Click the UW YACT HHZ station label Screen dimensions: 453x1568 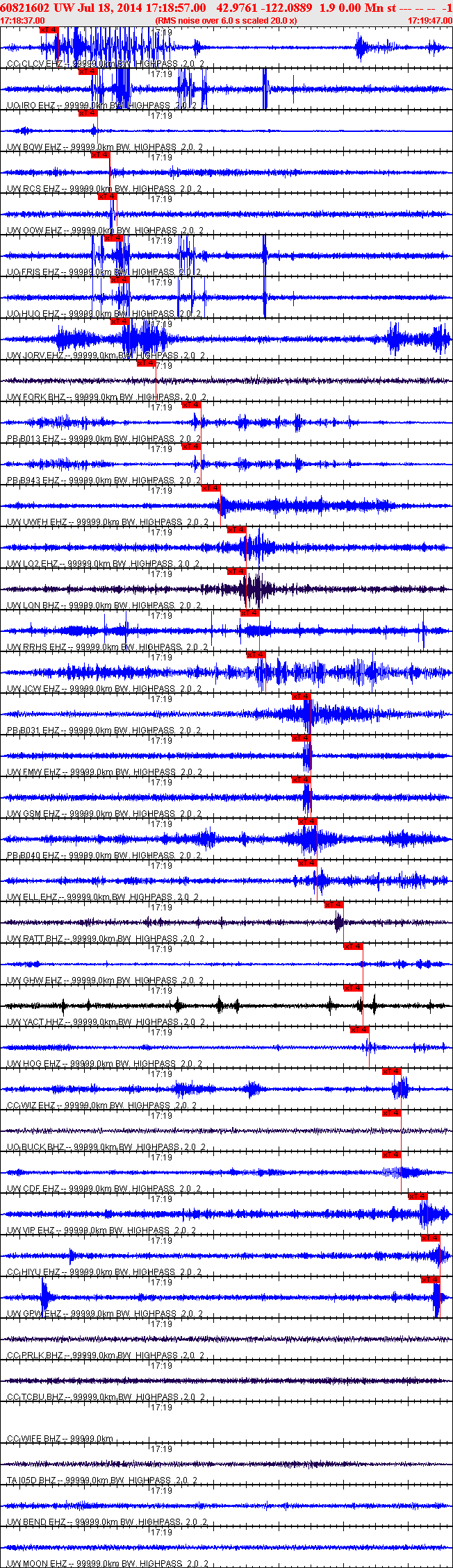(x=37, y=1022)
